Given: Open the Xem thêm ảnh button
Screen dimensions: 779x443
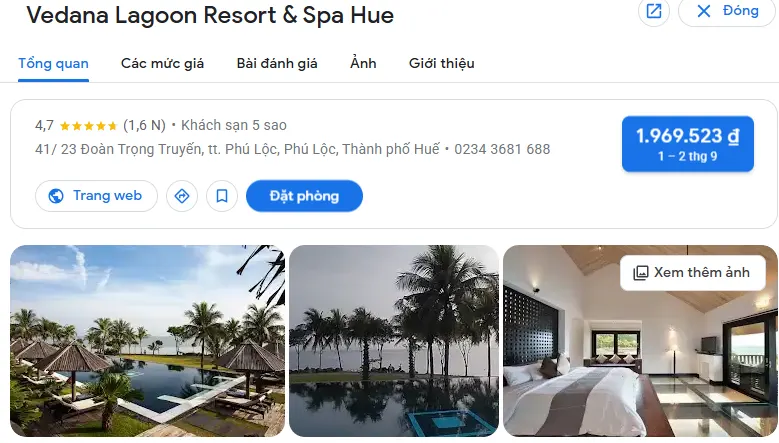Looking at the screenshot, I should click(693, 273).
